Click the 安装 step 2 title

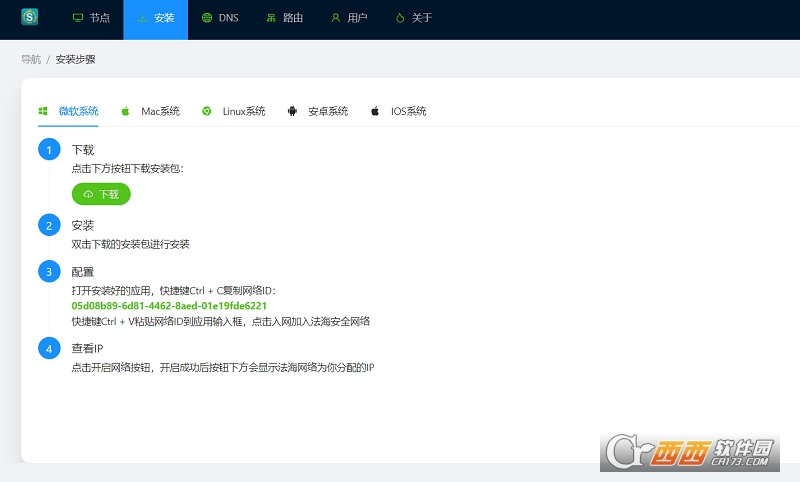tap(83, 225)
